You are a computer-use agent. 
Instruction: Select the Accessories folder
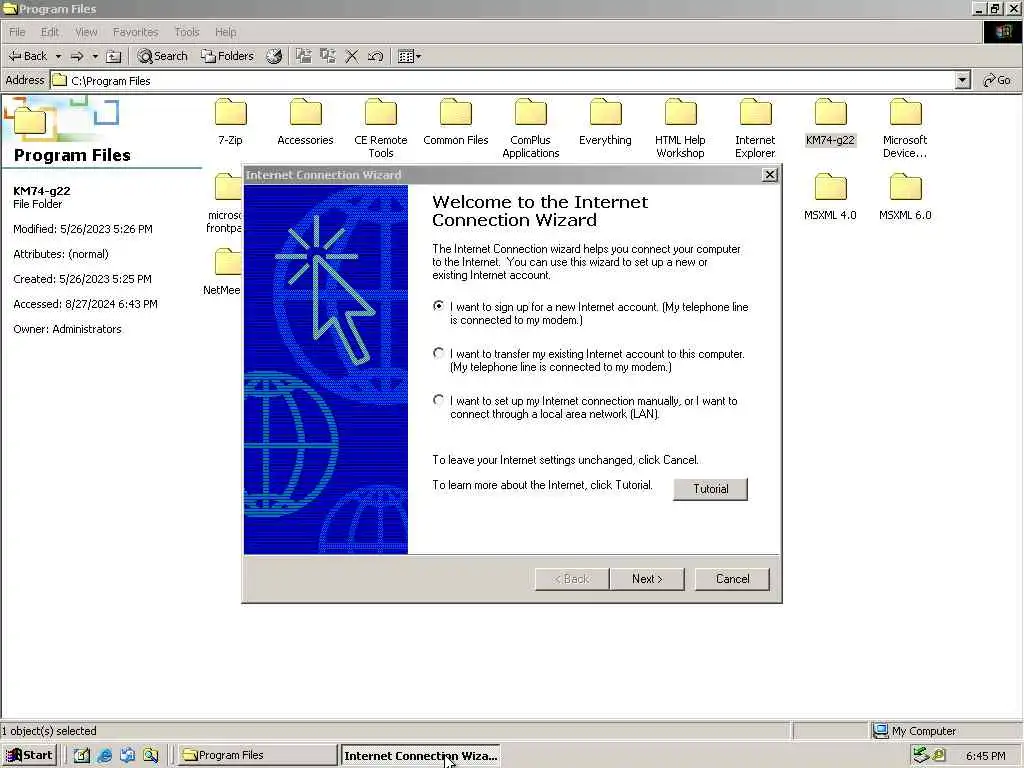tap(305, 121)
